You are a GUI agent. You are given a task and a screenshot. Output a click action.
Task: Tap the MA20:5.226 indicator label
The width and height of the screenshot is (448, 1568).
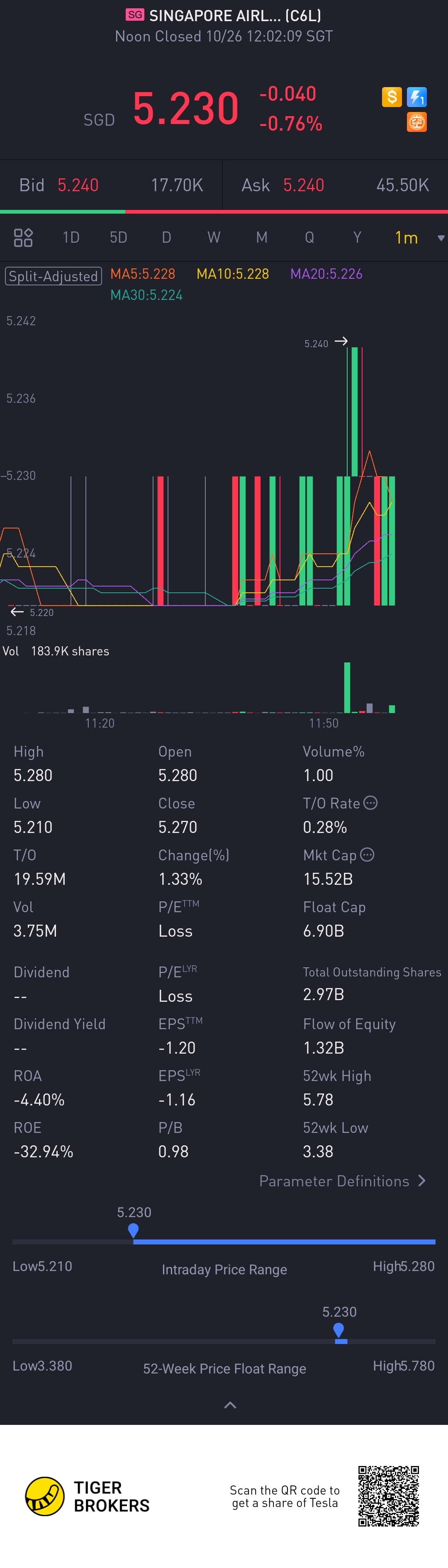[326, 274]
